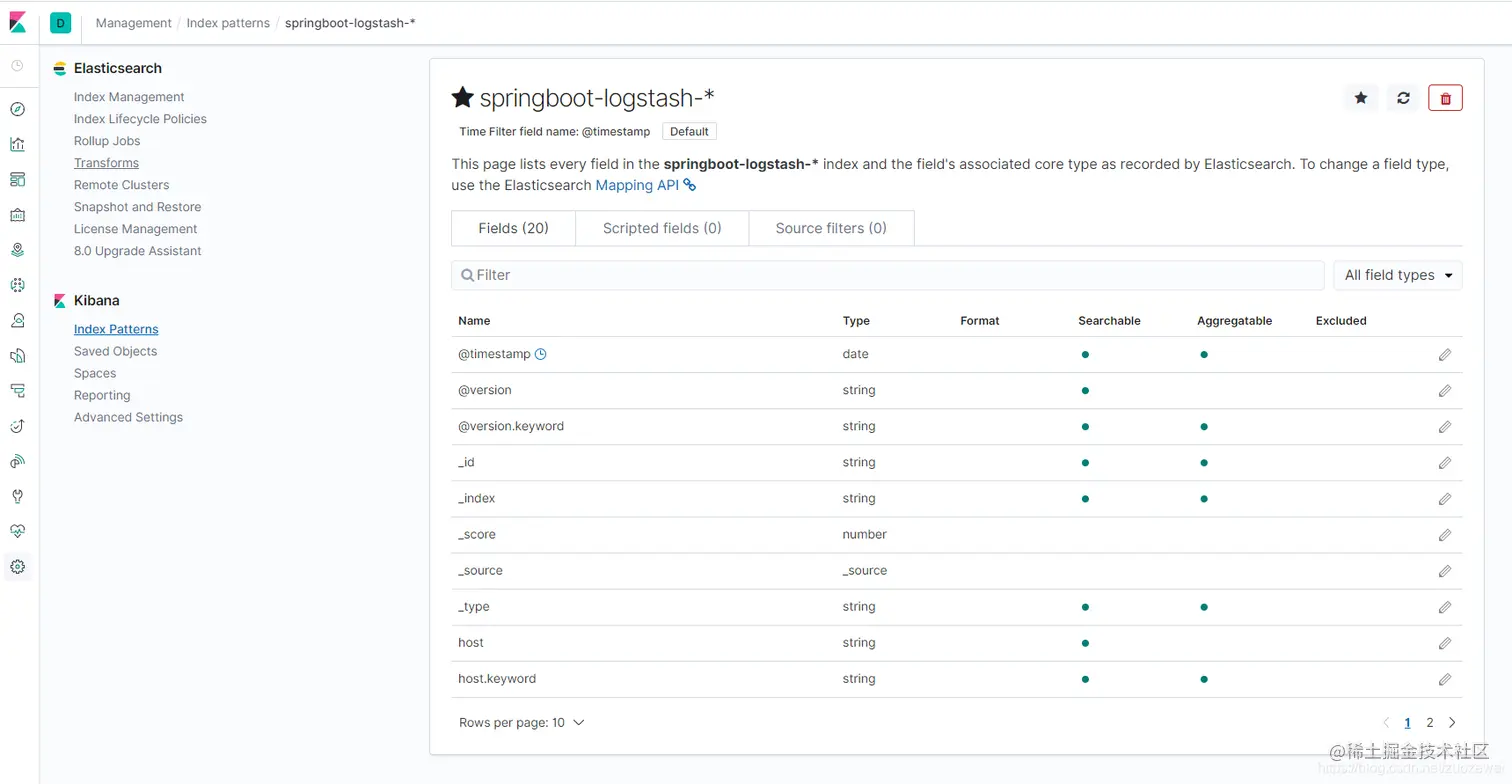Image resolution: width=1512 pixels, height=784 pixels.
Task: Go to Index patterns breadcrumb
Action: (x=228, y=23)
